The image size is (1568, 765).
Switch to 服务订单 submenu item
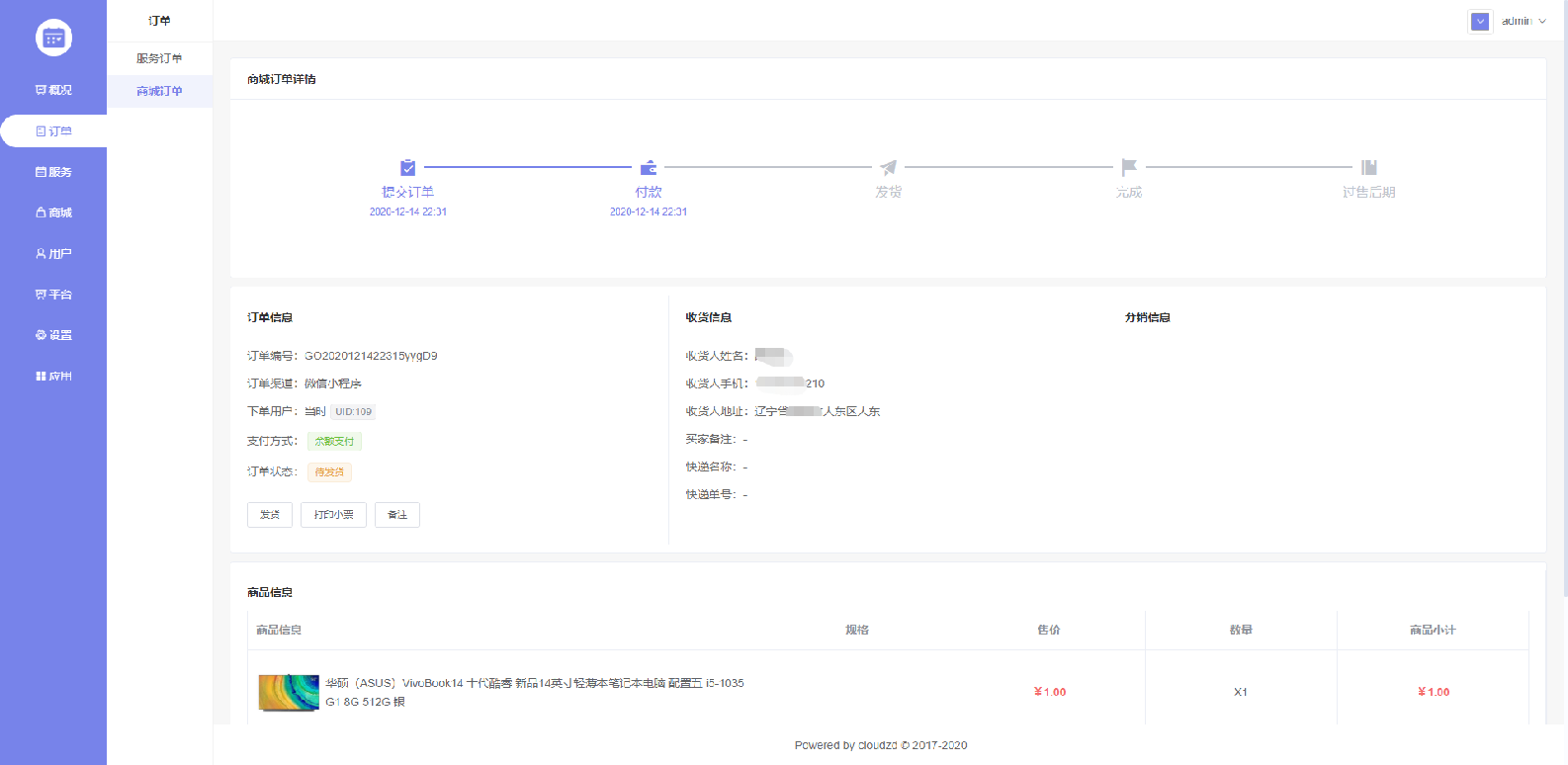[159, 58]
